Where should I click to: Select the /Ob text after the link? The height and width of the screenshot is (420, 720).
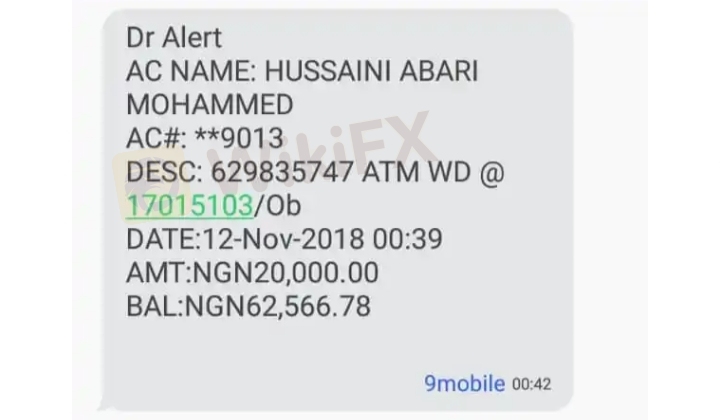coord(277,205)
